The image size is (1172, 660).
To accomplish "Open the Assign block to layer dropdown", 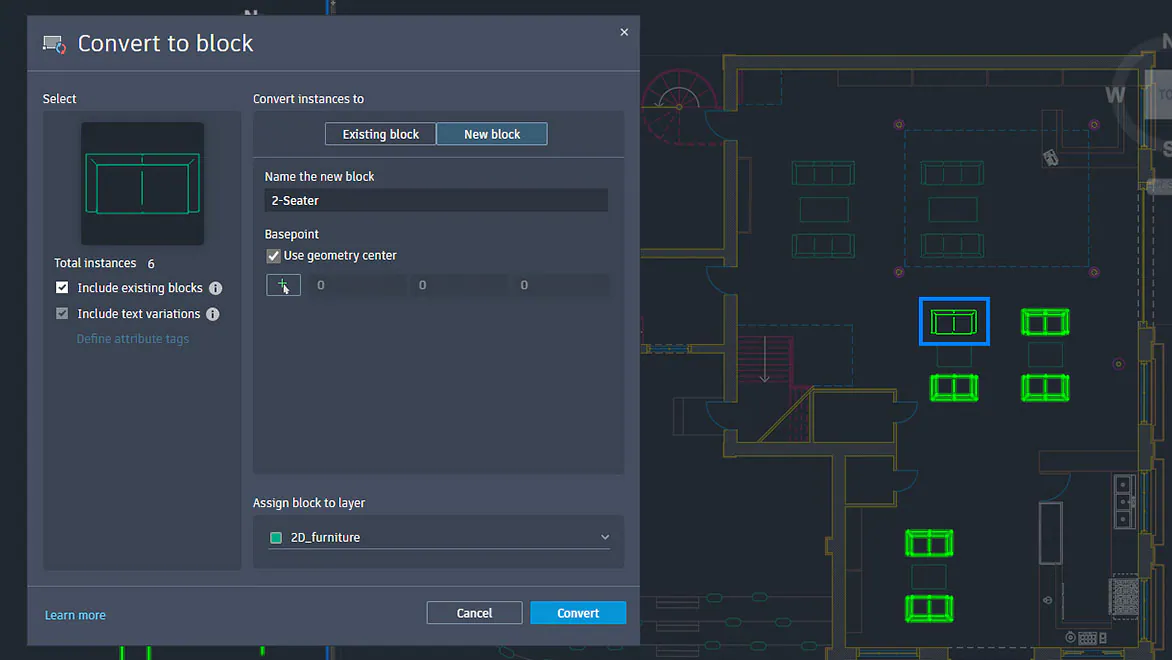I will (x=438, y=537).
